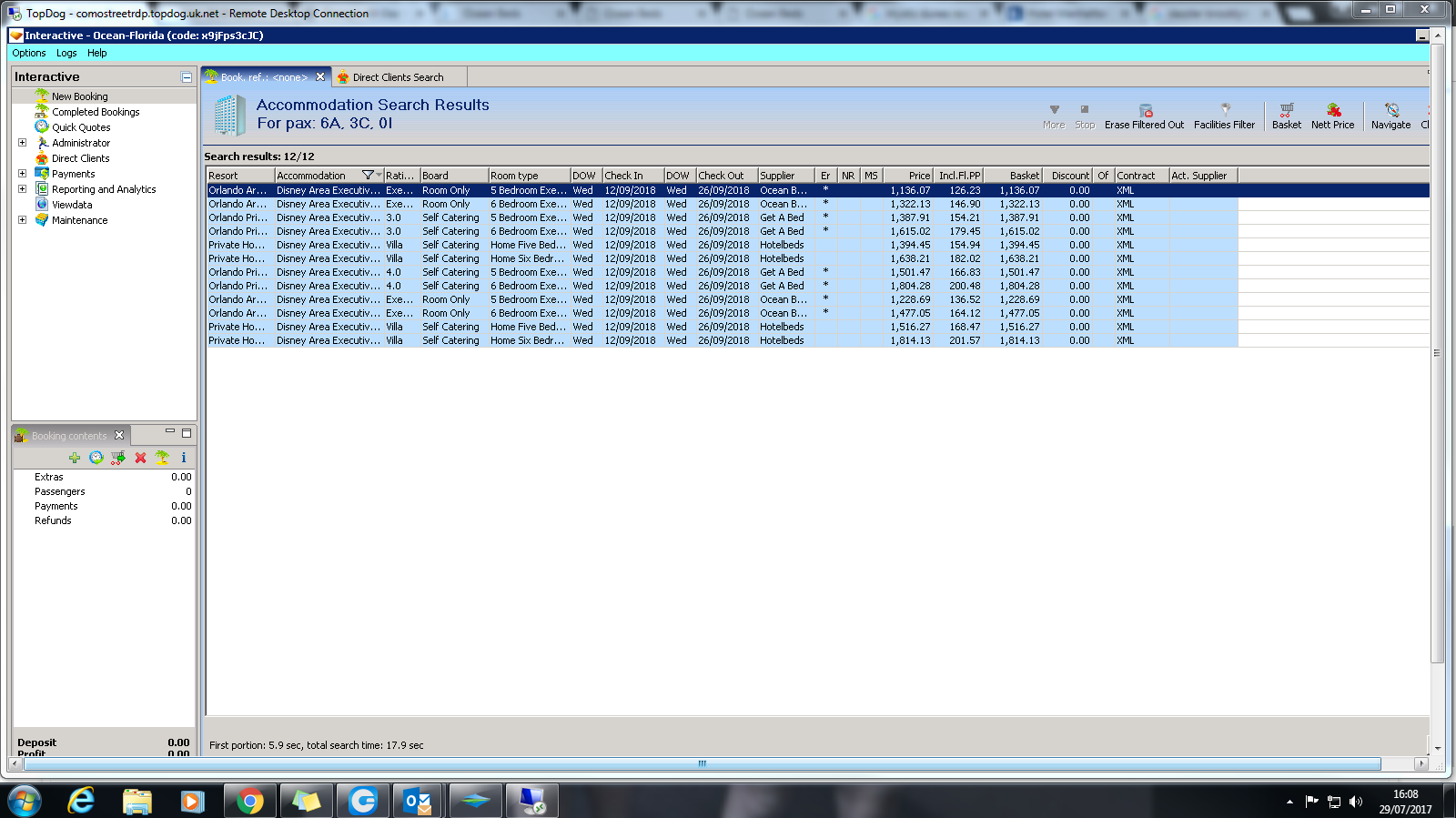Viewport: 1456px width, 818px height.
Task: Minimize the inner Interactive window
Action: (1421, 35)
